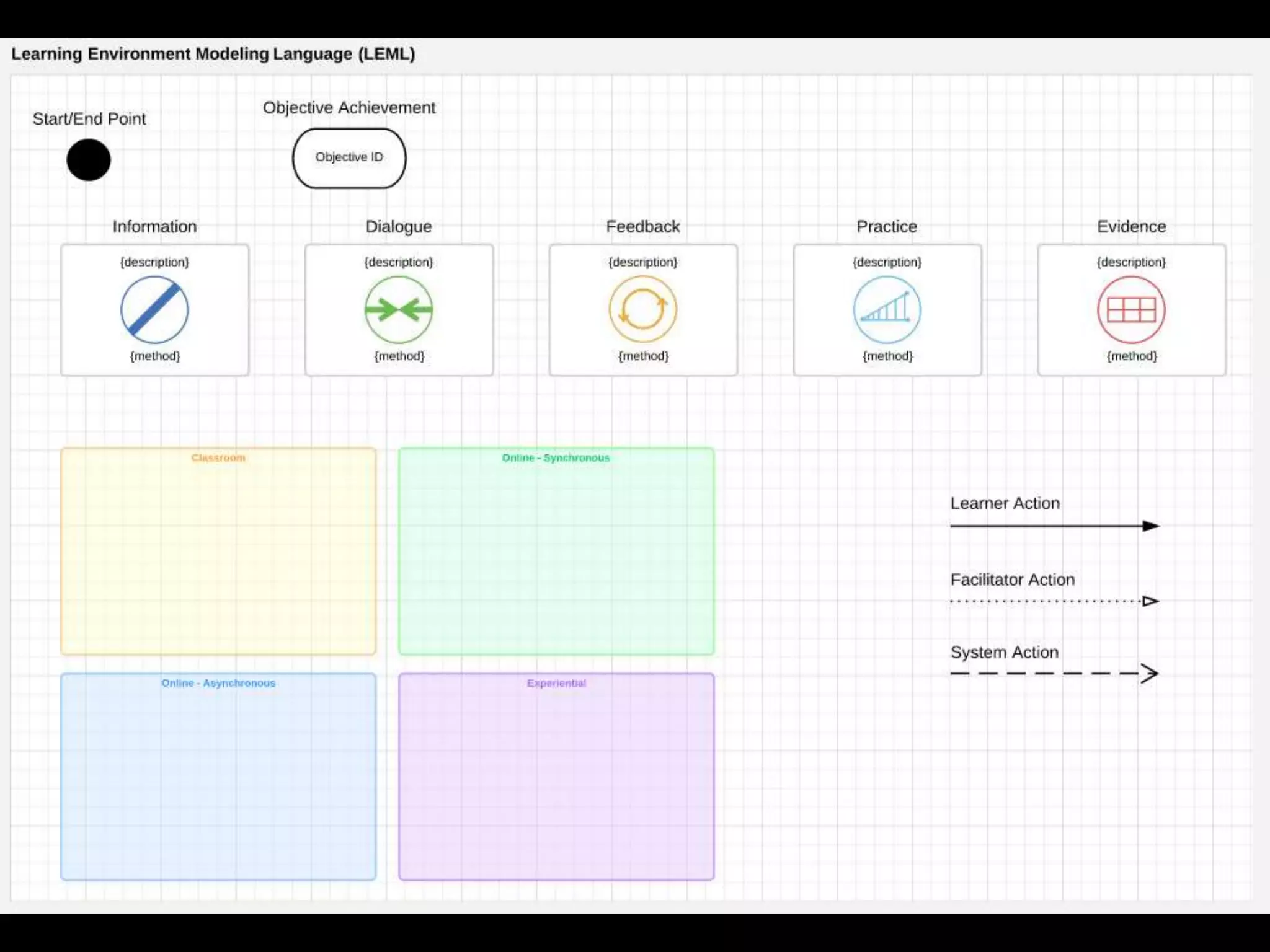
Task: Click the Information block description placeholder
Action: coord(154,262)
